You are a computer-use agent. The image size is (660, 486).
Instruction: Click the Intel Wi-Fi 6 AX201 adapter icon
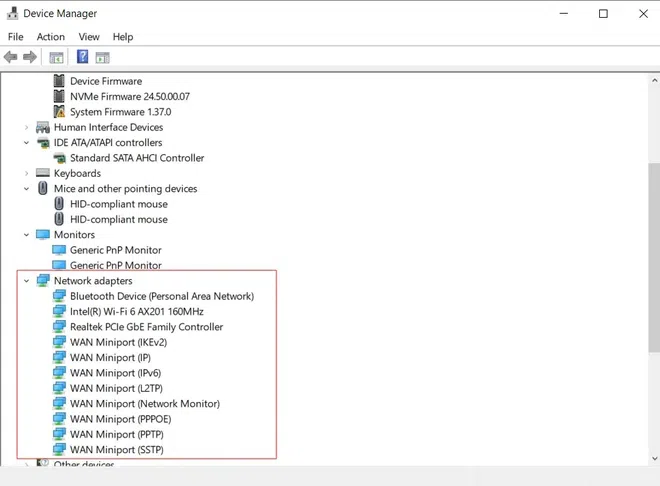coord(59,311)
